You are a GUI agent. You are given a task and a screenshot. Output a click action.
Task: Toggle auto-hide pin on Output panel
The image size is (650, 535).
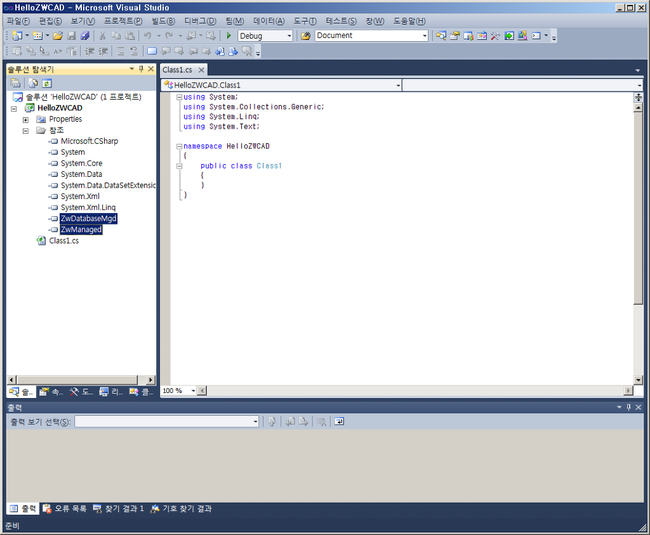click(628, 407)
